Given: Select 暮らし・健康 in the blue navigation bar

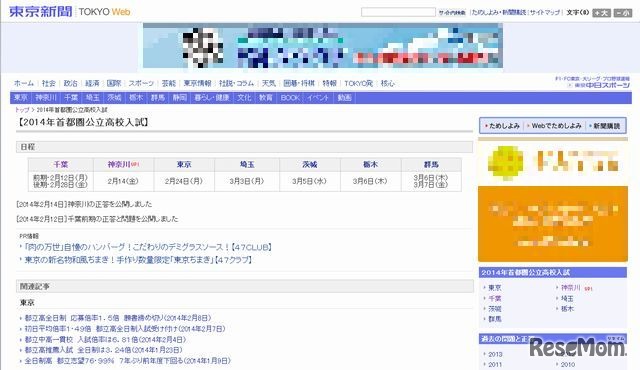Looking at the screenshot, I should (x=212, y=98).
